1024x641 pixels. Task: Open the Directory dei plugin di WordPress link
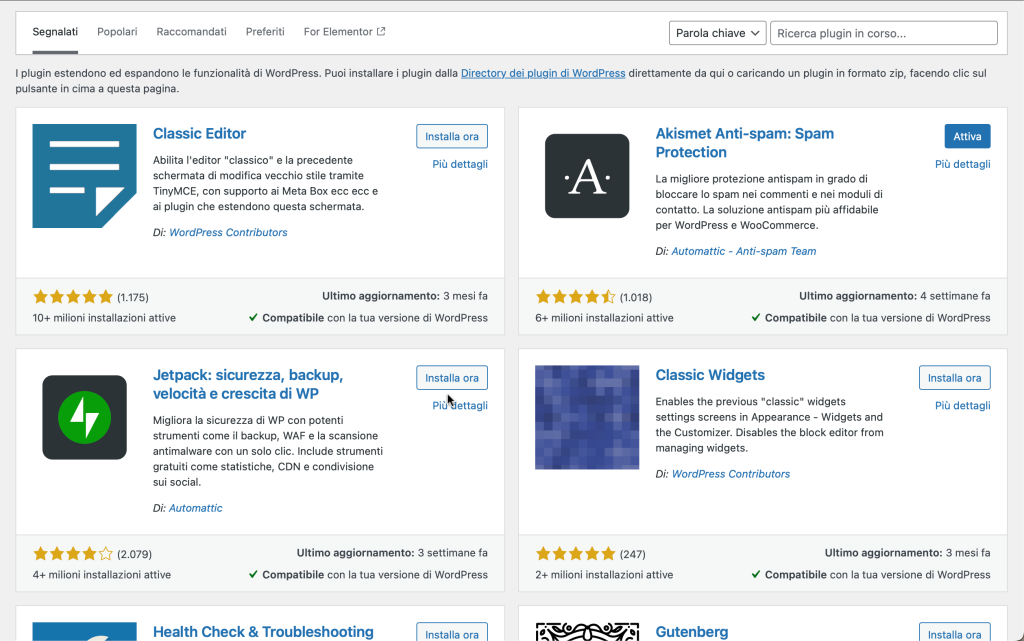pyautogui.click(x=543, y=73)
